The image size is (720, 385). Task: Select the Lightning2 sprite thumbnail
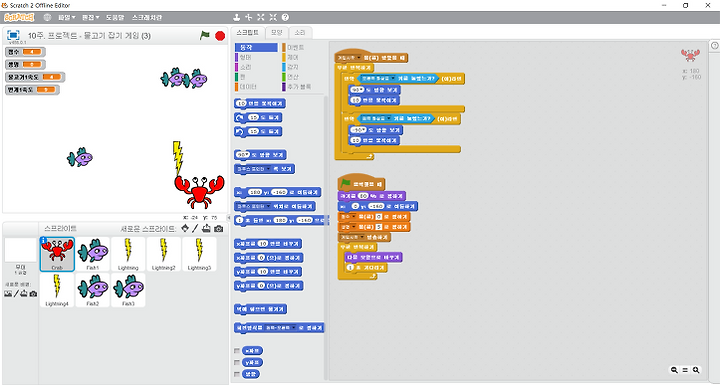(163, 254)
